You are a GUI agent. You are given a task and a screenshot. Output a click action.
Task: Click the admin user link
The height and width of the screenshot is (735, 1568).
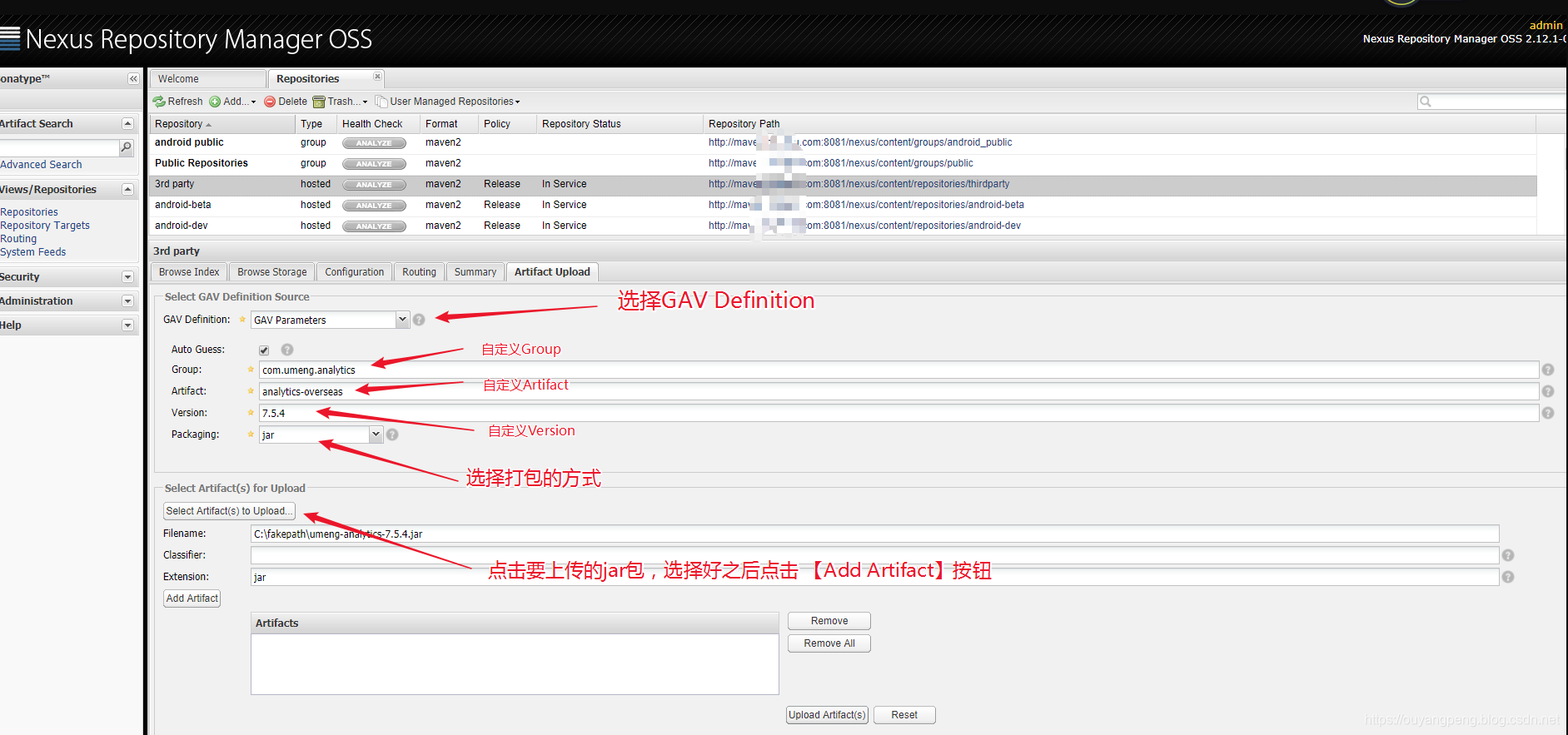click(x=1546, y=25)
